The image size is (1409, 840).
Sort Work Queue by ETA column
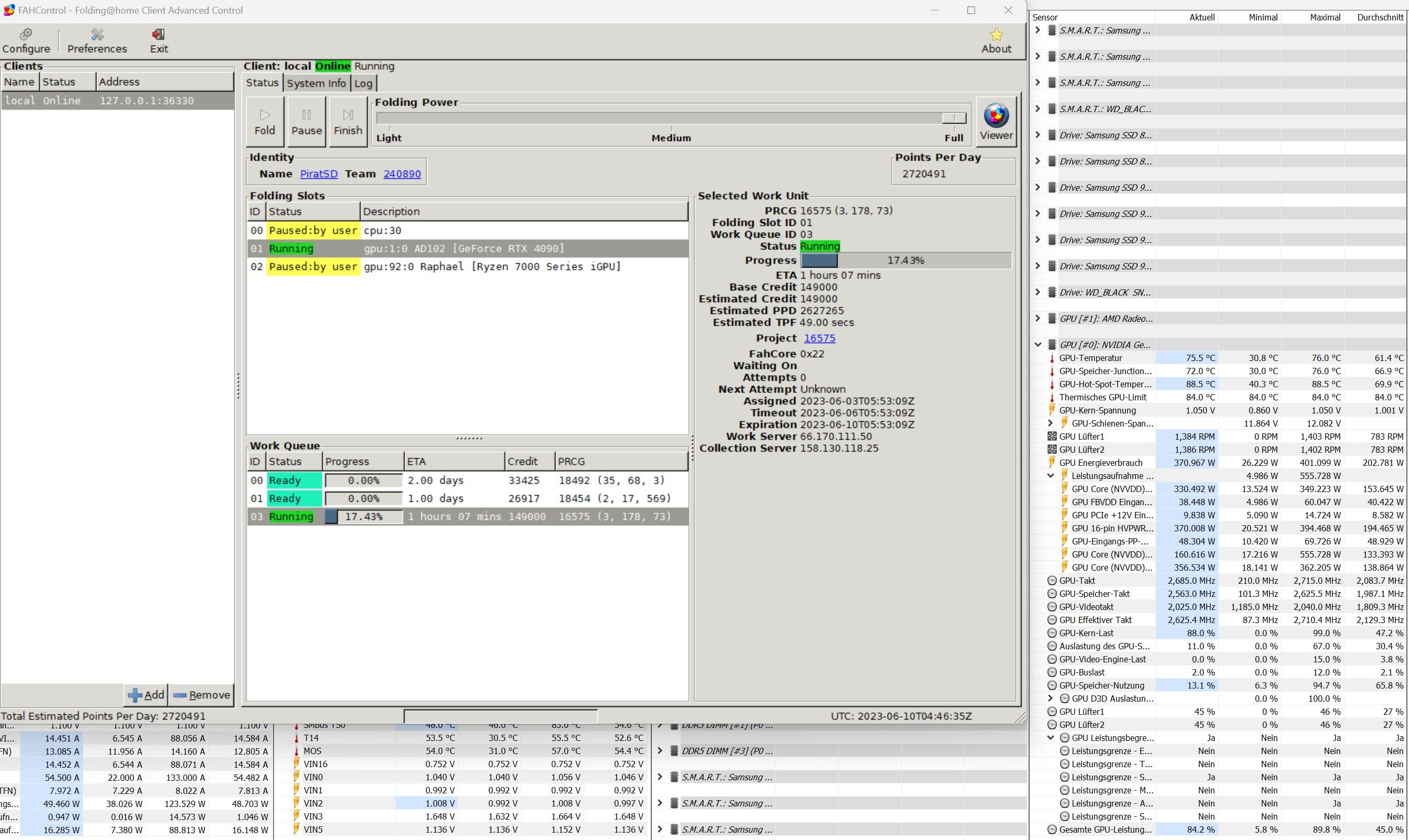[x=454, y=461]
